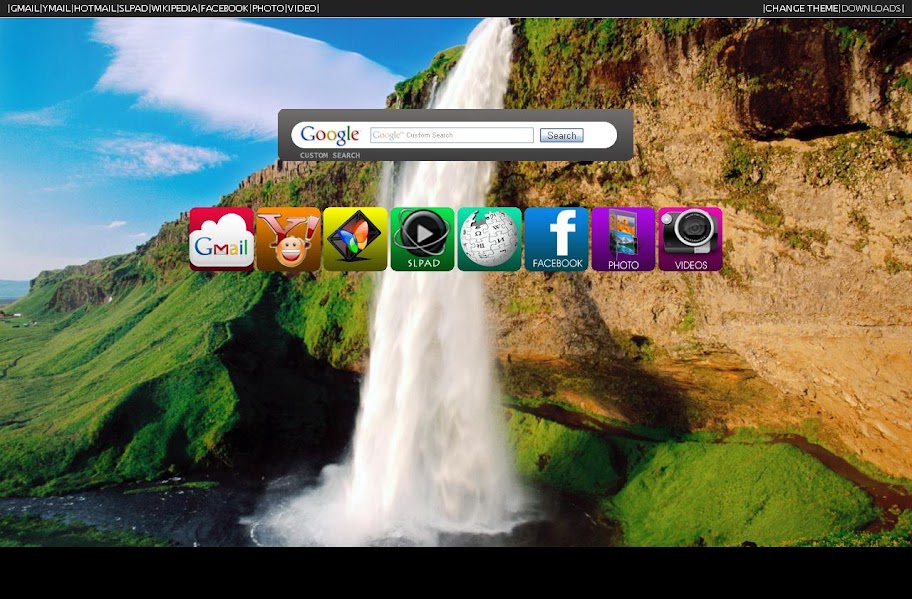Open the Videos camera icon

[690, 239]
